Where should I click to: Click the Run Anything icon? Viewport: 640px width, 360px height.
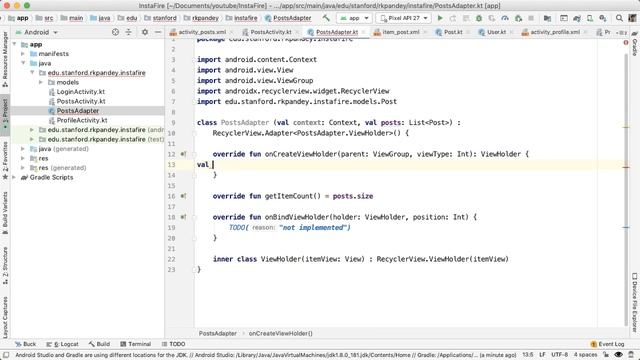click(564, 18)
